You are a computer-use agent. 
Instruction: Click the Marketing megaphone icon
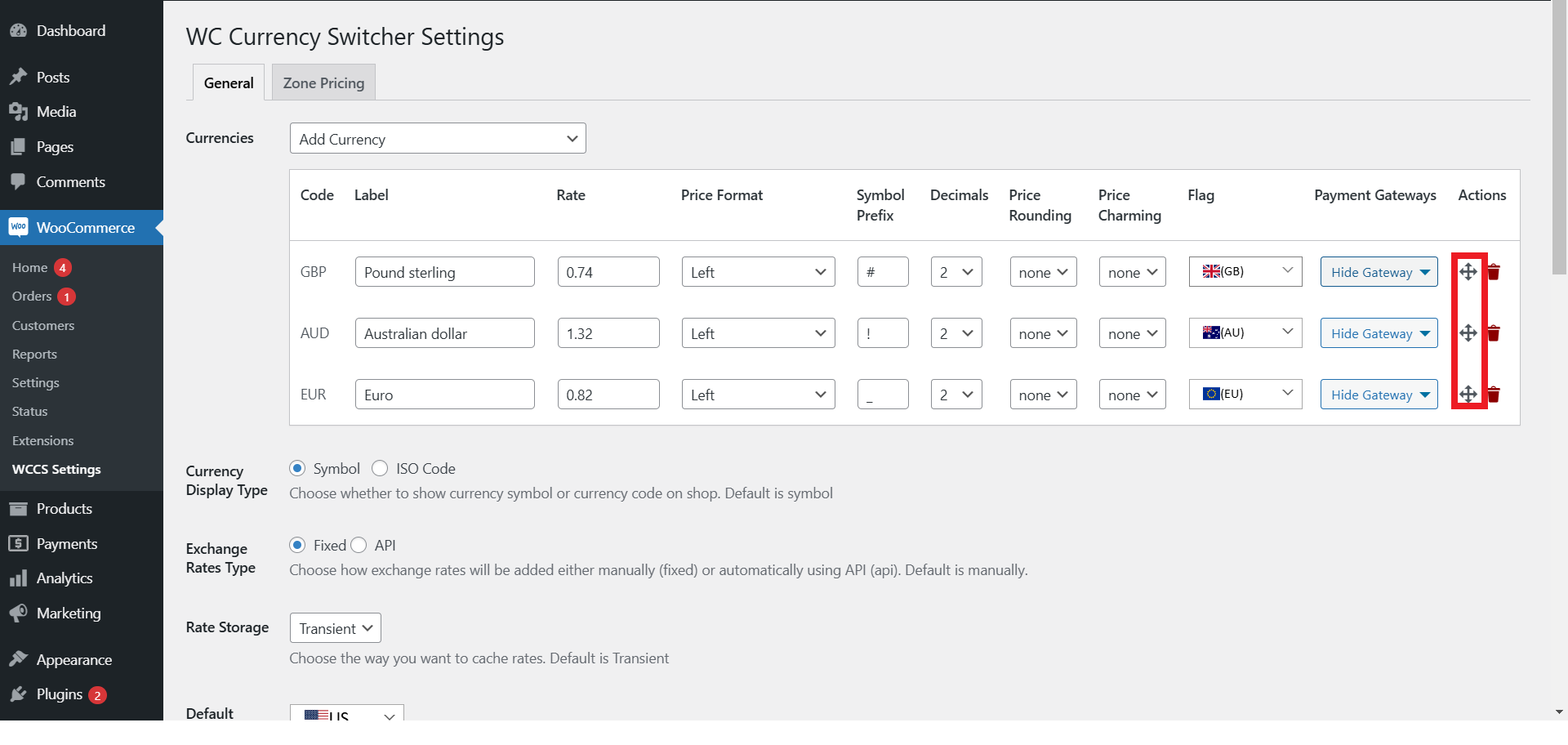click(x=18, y=613)
